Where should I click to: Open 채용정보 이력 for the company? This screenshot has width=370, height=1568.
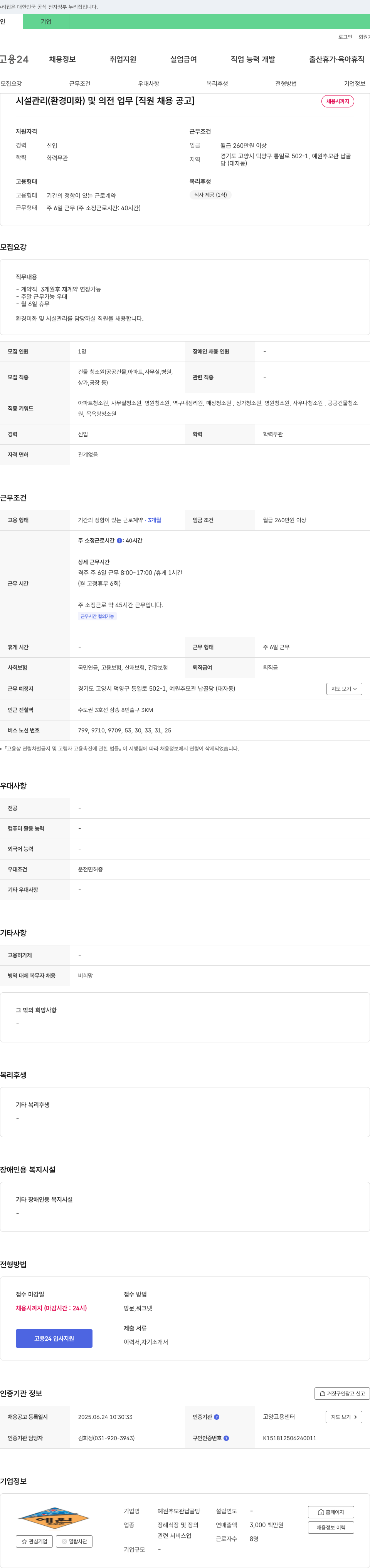[x=331, y=1527]
